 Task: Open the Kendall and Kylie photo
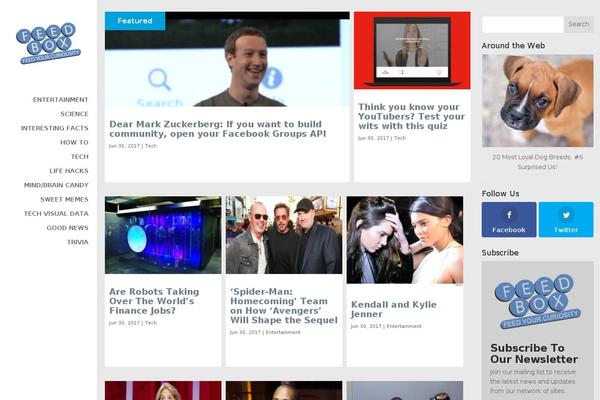(405, 240)
